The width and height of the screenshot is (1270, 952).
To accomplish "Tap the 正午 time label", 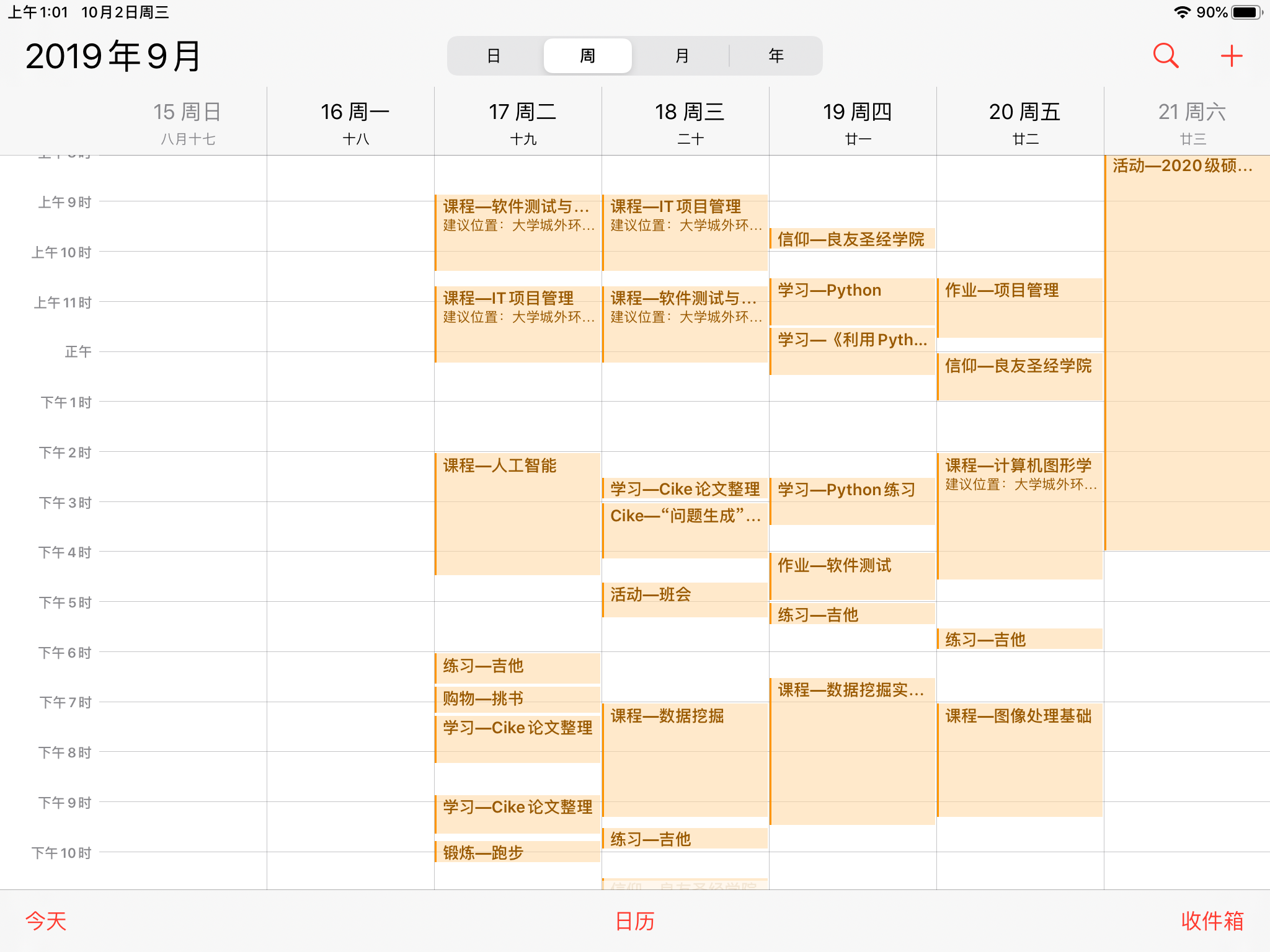I will click(78, 352).
